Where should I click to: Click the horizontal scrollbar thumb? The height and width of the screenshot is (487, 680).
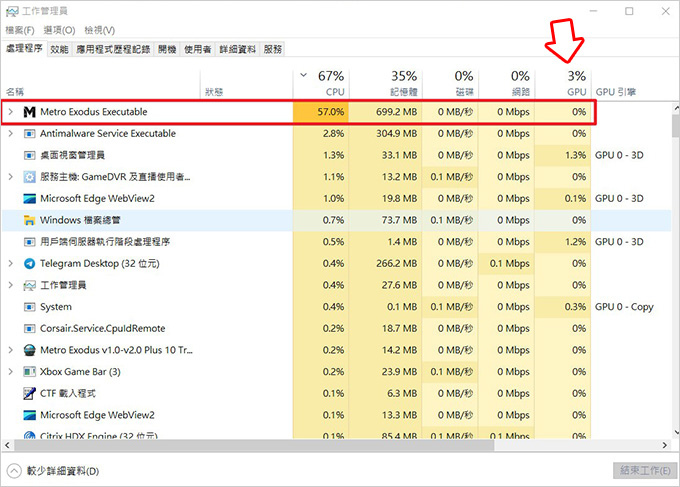click(x=254, y=445)
